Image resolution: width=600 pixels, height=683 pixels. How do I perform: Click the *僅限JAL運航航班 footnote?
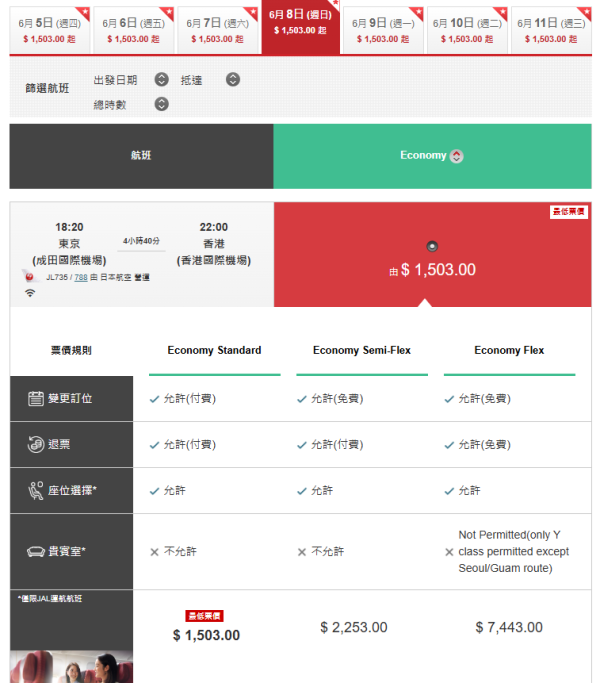[50, 599]
